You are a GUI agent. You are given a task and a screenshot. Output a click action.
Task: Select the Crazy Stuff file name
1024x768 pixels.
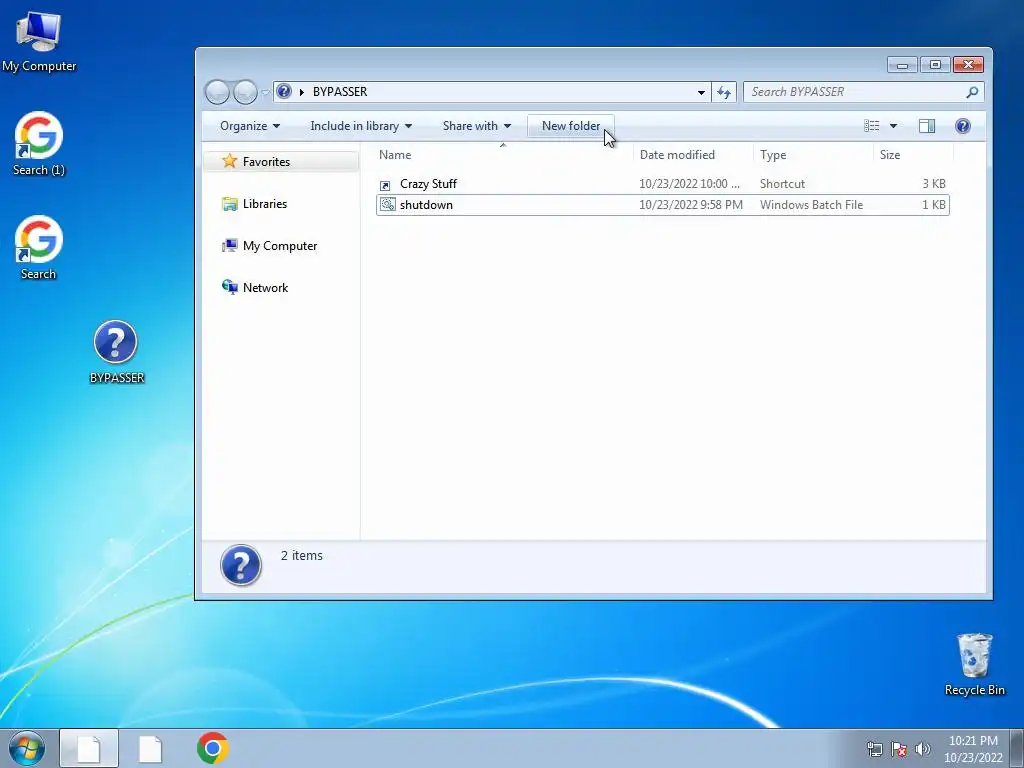pyautogui.click(x=428, y=184)
